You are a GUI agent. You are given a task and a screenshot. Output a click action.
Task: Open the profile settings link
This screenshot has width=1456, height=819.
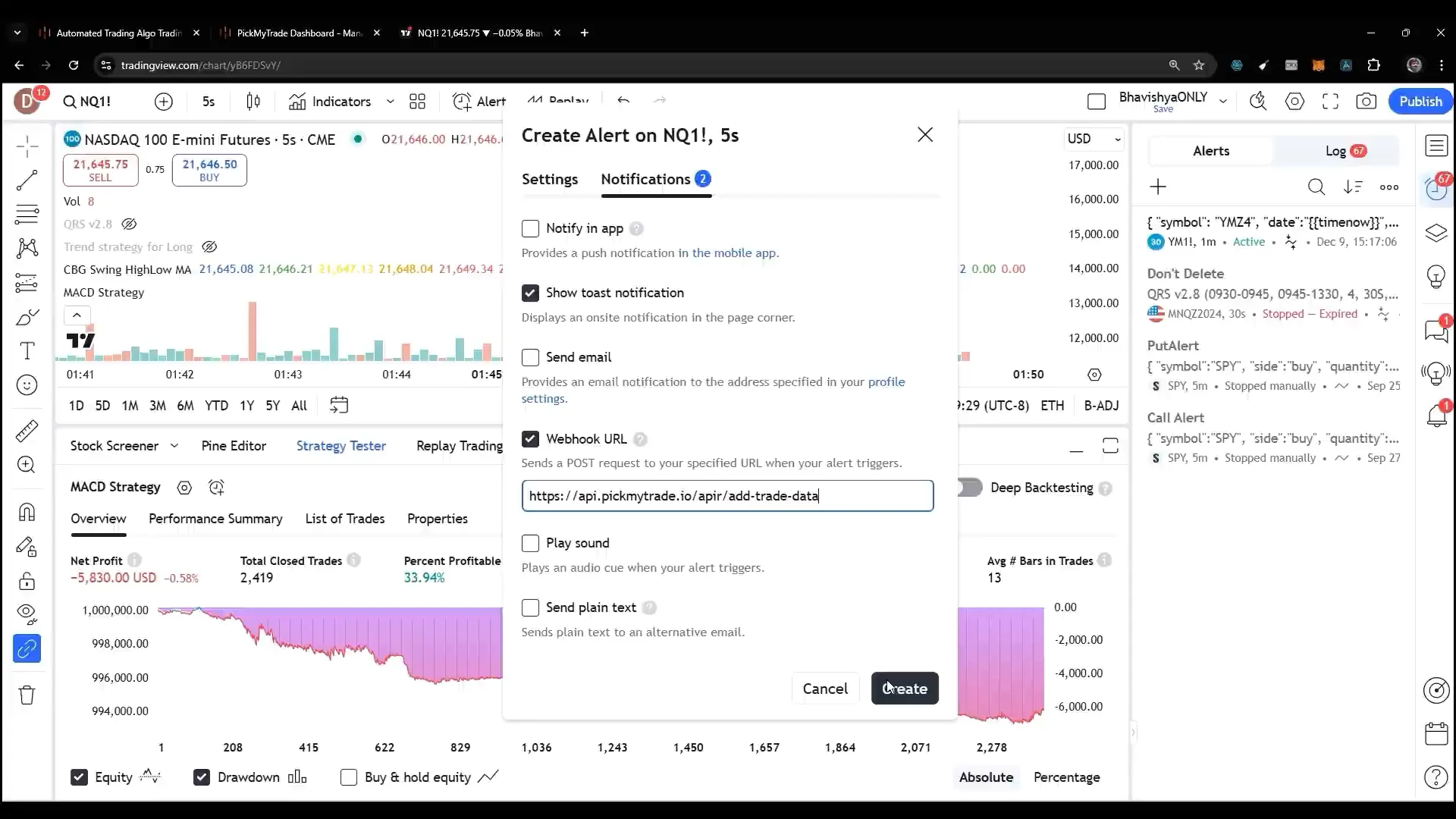[886, 381]
